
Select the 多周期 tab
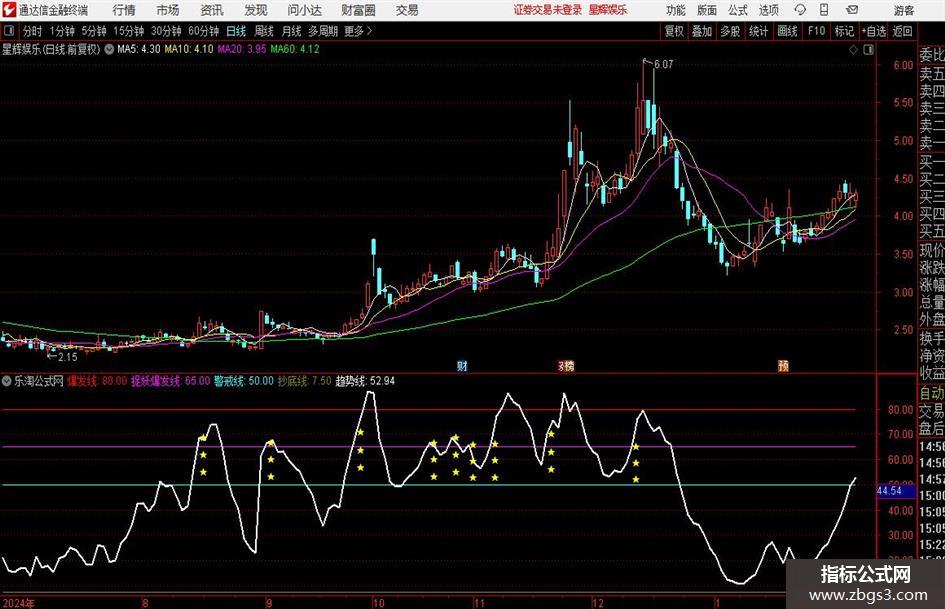323,31
